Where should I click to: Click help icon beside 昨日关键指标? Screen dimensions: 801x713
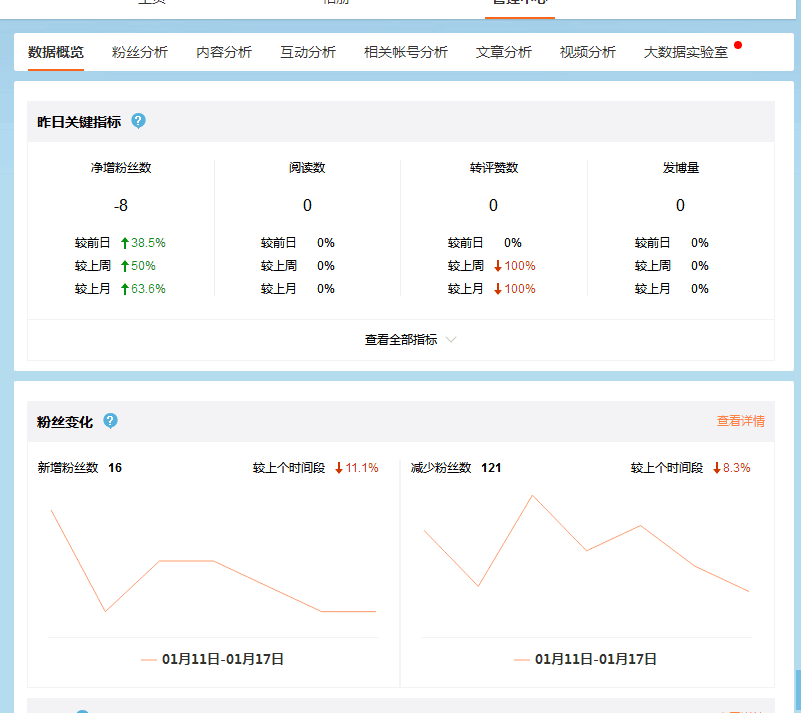[x=139, y=121]
